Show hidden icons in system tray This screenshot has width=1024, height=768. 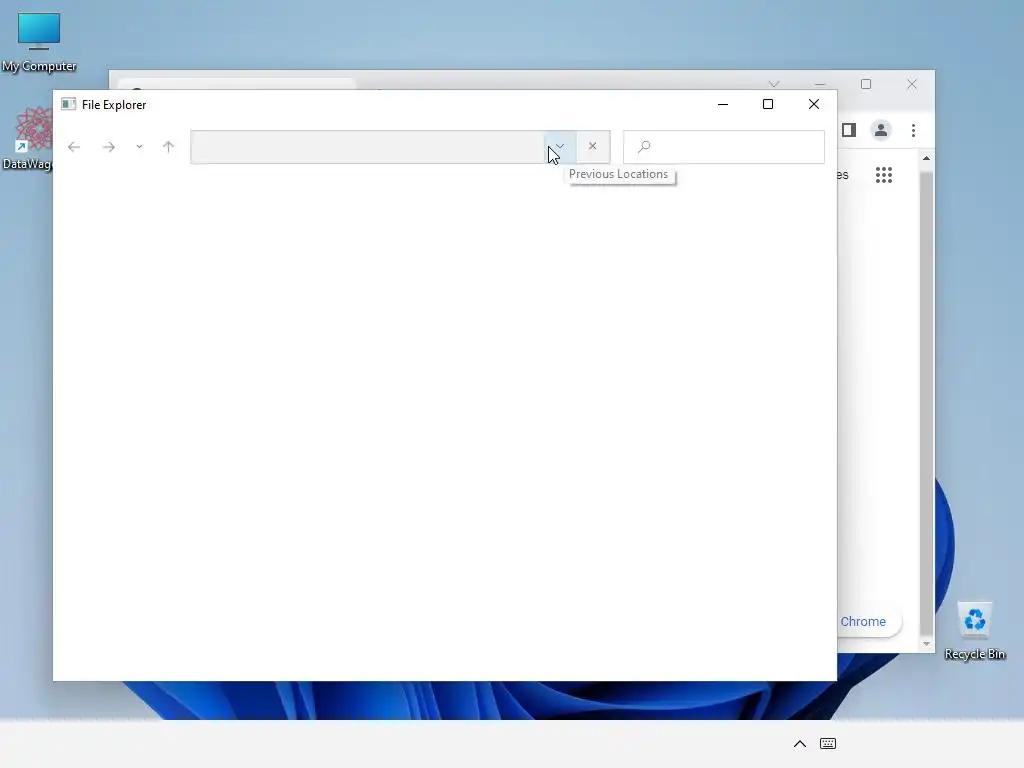click(800, 744)
